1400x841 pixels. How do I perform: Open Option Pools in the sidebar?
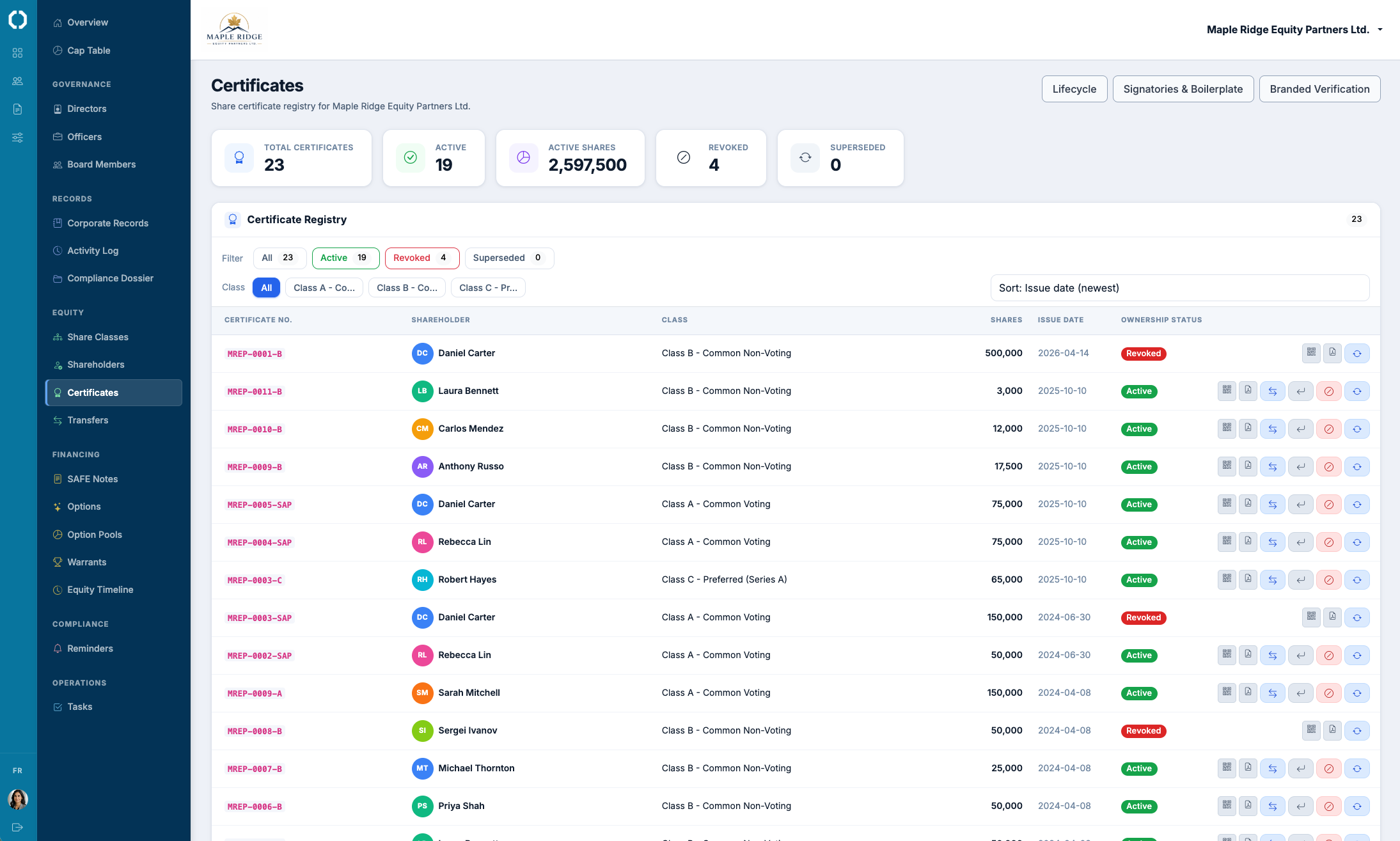[x=114, y=535]
